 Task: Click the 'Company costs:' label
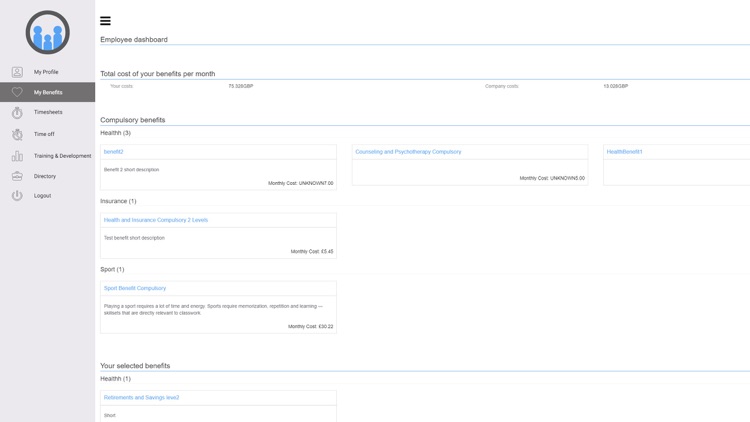(x=502, y=86)
